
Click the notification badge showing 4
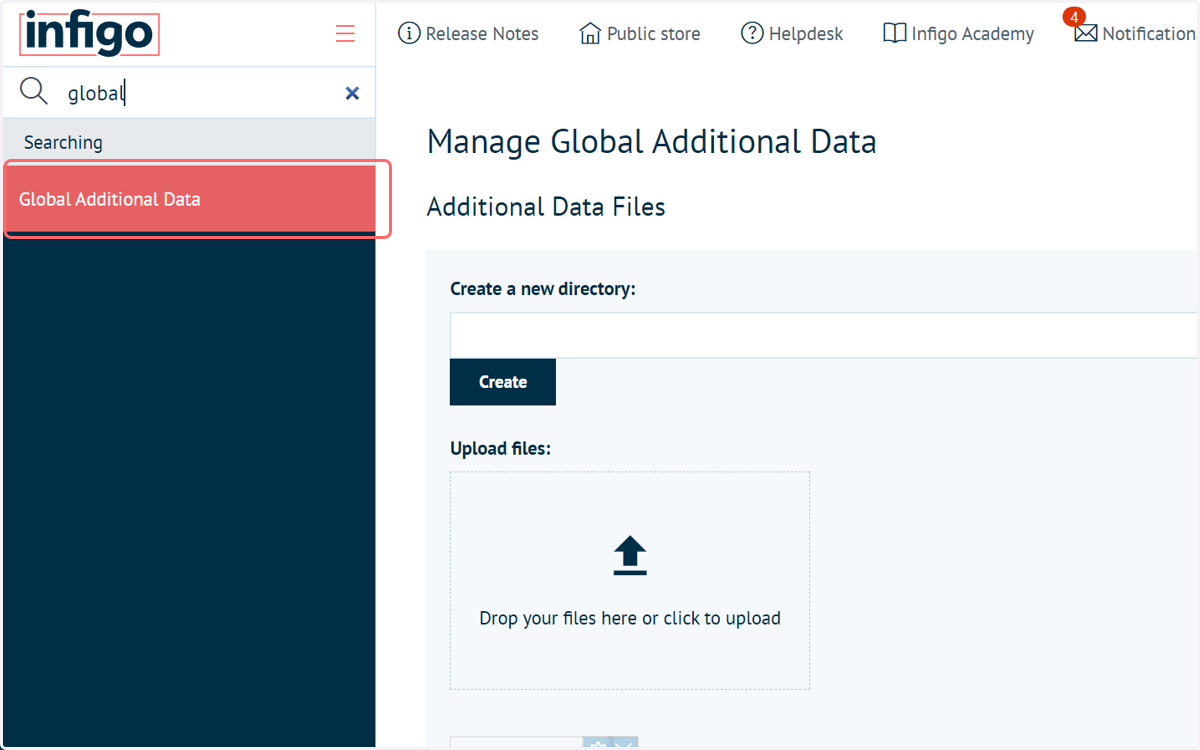click(x=1075, y=18)
